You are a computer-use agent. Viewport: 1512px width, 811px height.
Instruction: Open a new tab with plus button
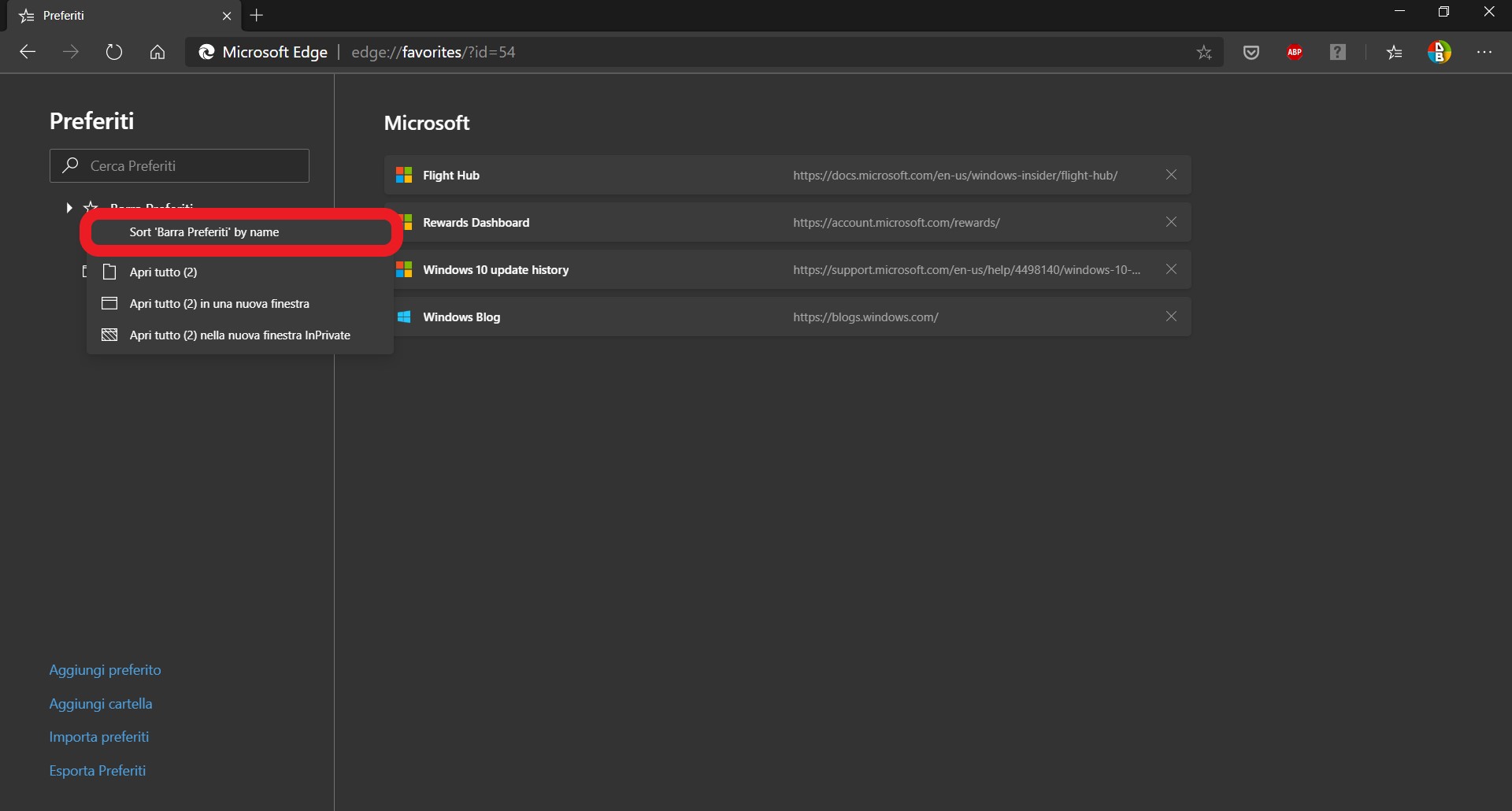pyautogui.click(x=257, y=15)
